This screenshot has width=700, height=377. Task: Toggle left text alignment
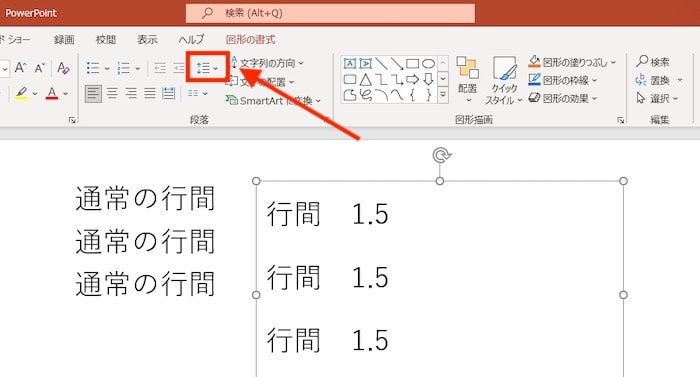(93, 93)
